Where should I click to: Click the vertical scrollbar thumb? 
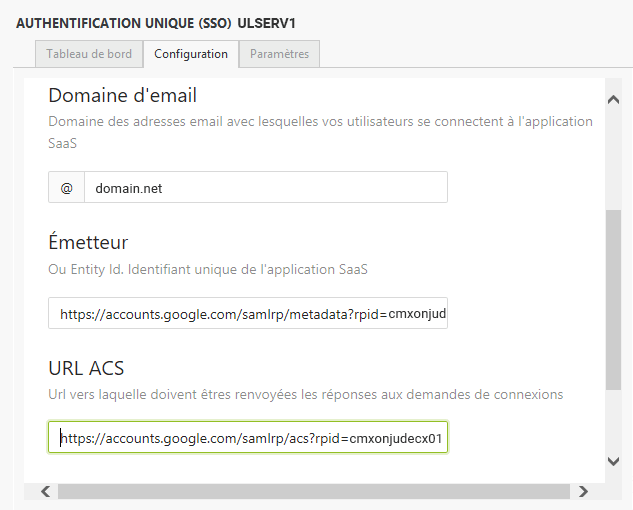point(613,300)
